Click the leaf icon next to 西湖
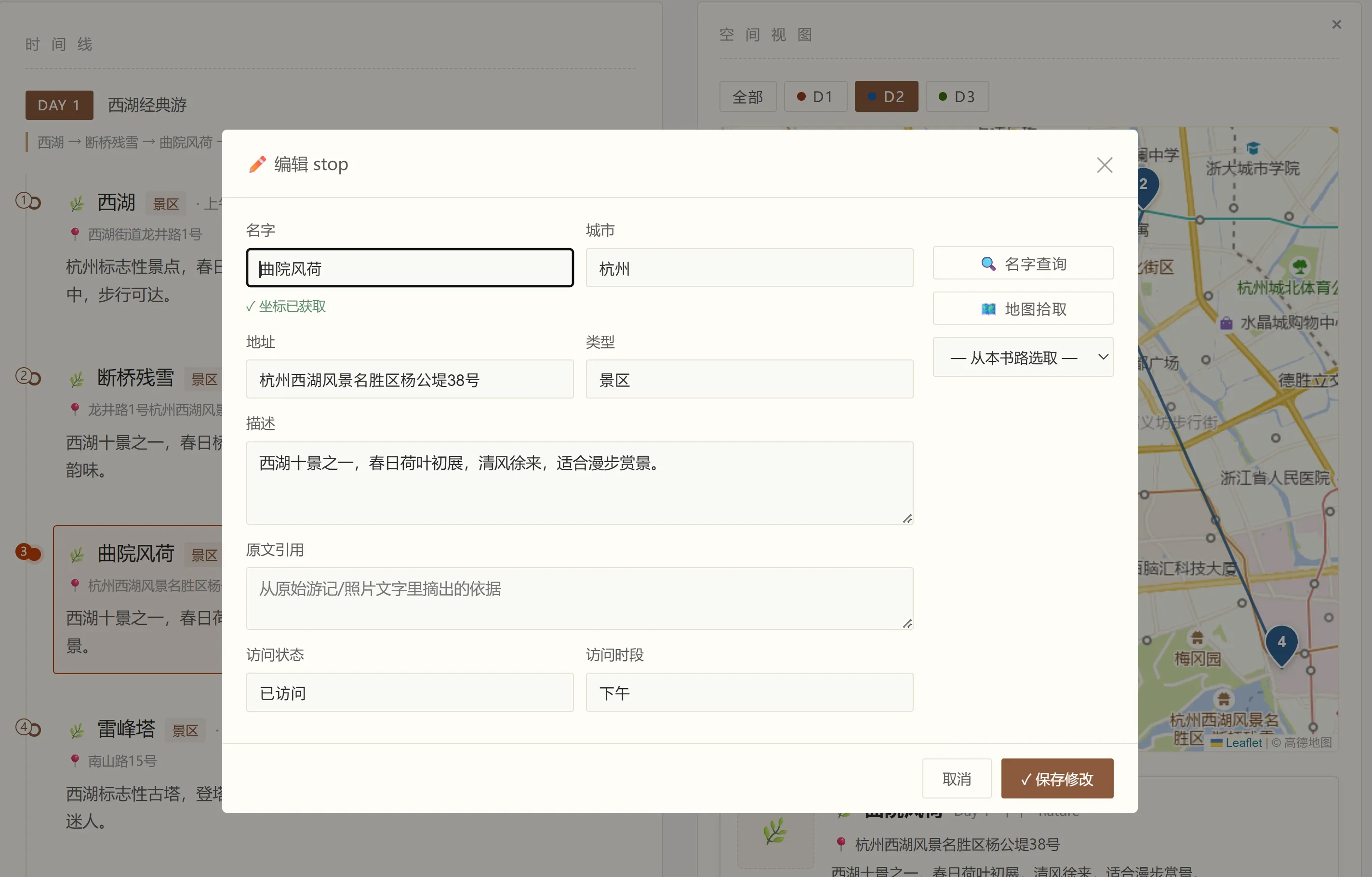Screen dimensions: 1372x877 pyautogui.click(x=77, y=203)
